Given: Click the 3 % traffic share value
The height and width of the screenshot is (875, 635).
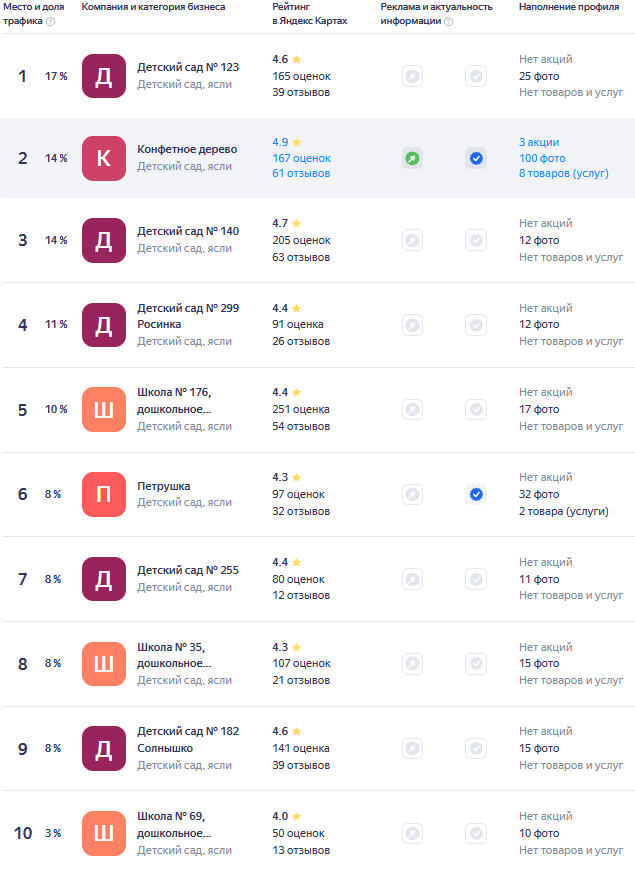Looking at the screenshot, I should (x=53, y=833).
